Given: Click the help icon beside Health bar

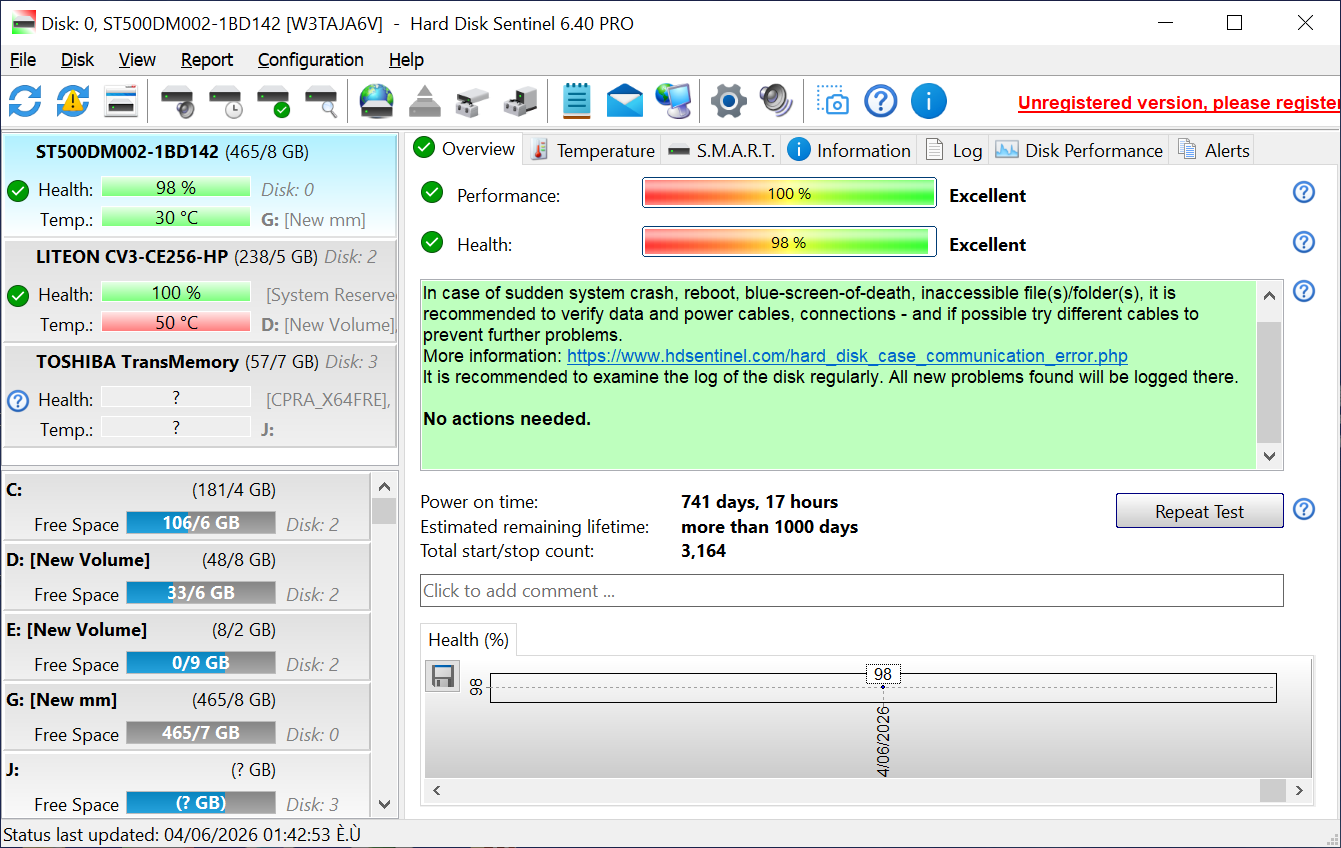Looking at the screenshot, I should click(1304, 242).
